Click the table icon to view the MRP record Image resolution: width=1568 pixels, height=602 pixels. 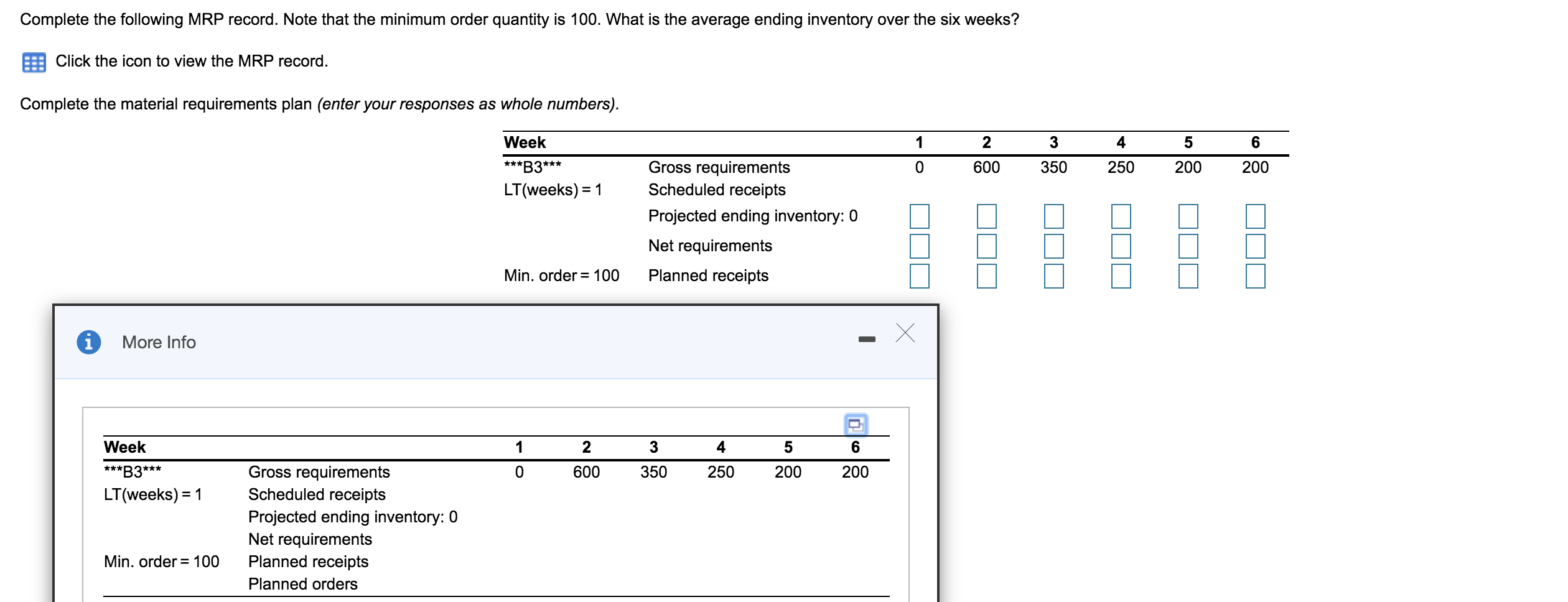click(35, 61)
